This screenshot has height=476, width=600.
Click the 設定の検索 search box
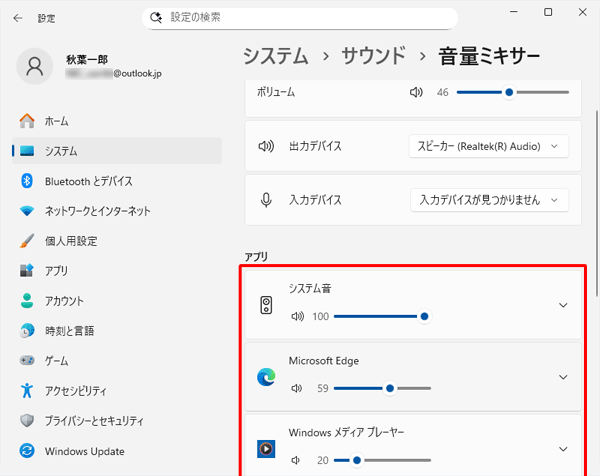[300, 18]
